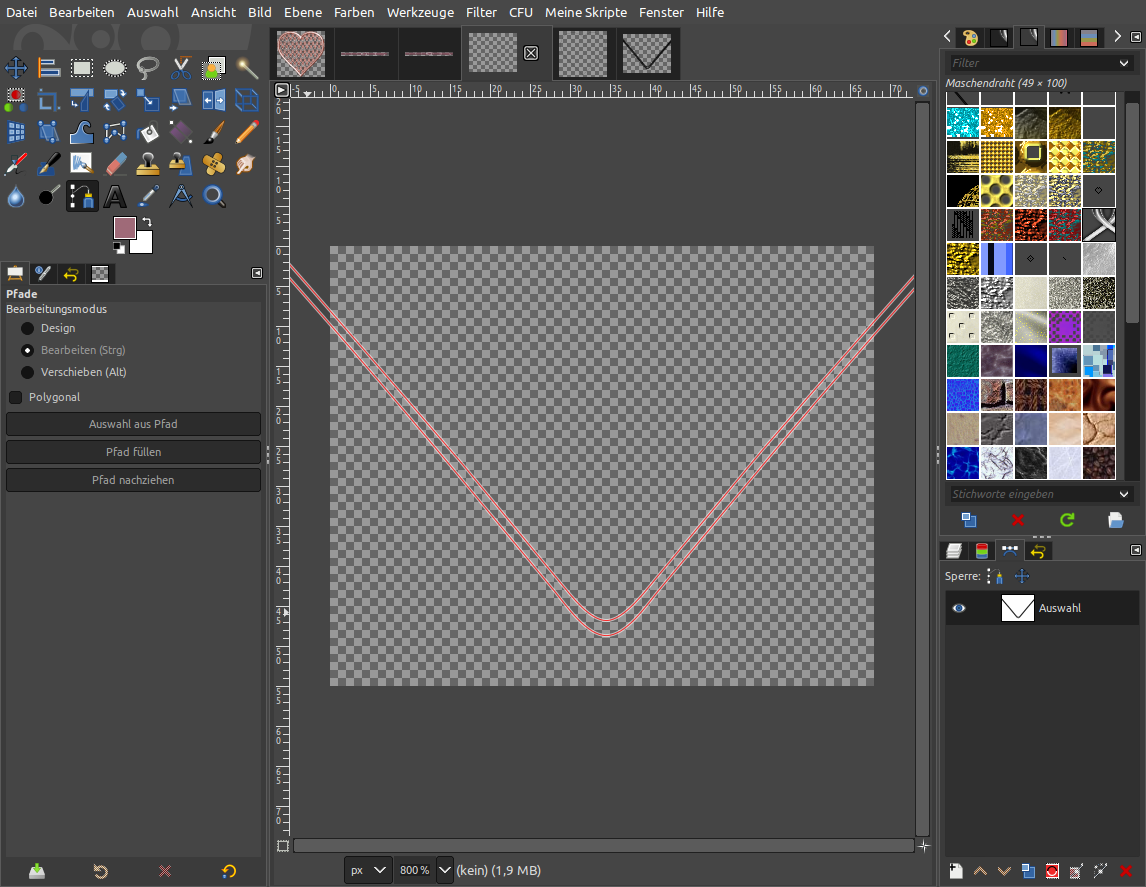Switch to the Channels tab
Viewport: 1146px width, 887px height.
pyautogui.click(x=982, y=550)
